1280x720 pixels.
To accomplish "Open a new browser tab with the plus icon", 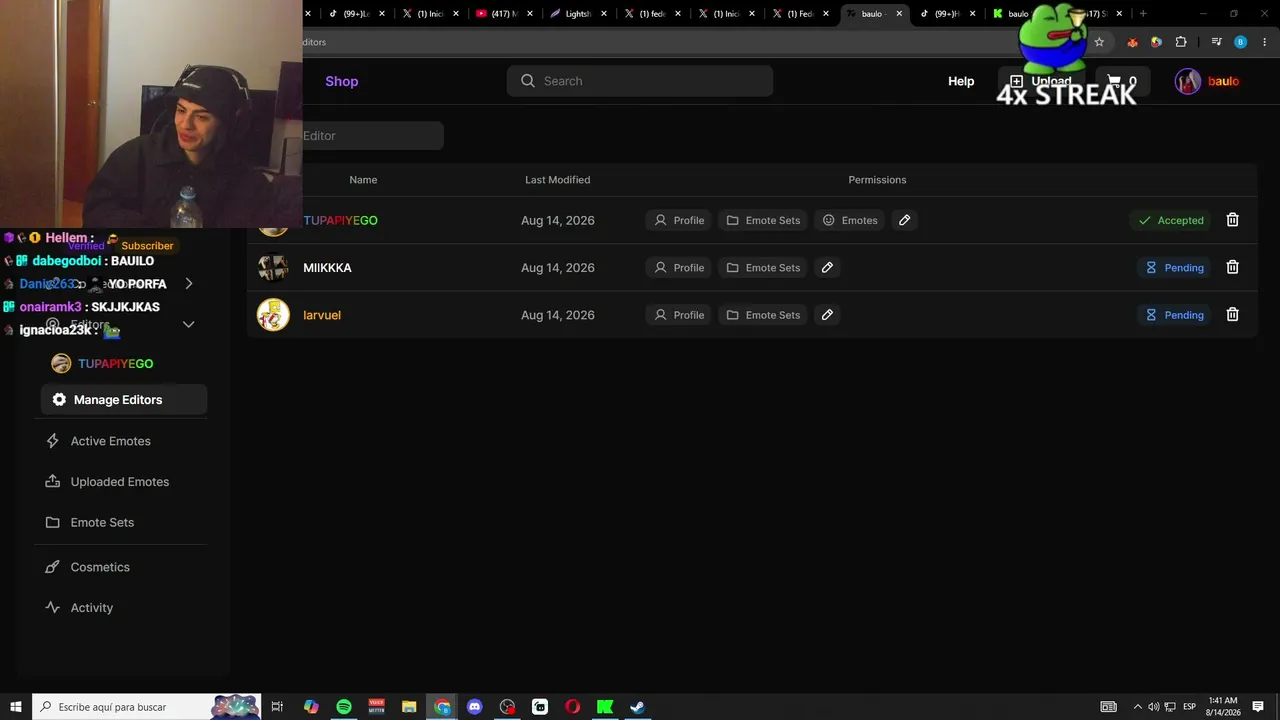I will (1143, 14).
